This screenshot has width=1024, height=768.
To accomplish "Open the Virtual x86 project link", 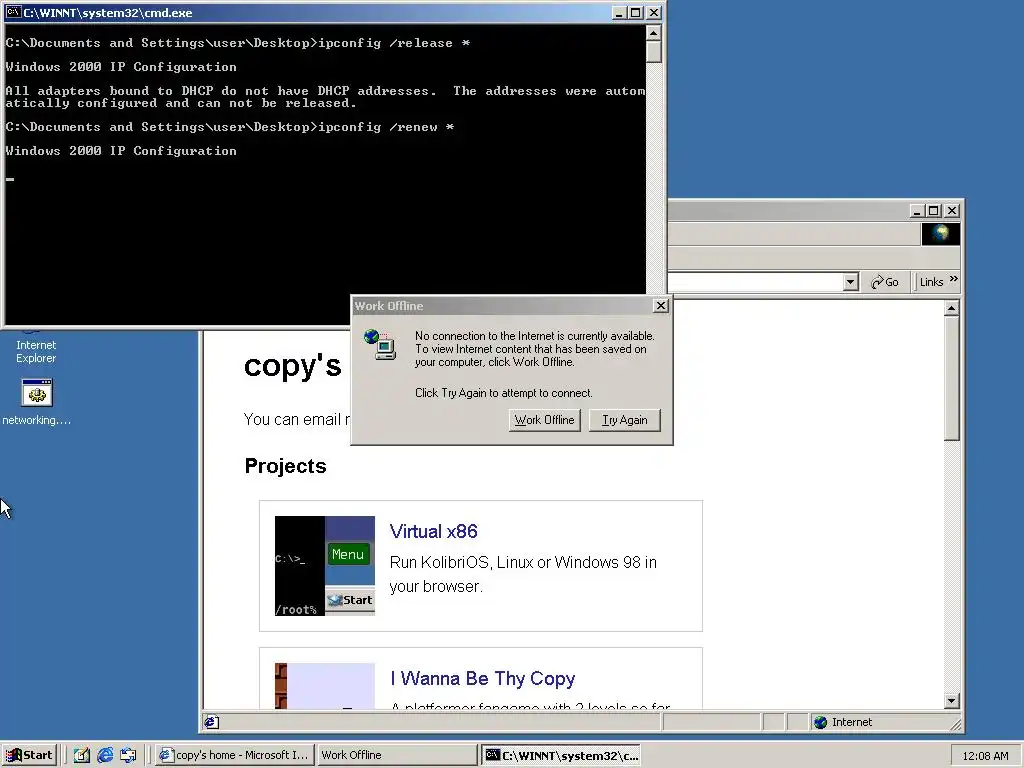I will pos(434,532).
